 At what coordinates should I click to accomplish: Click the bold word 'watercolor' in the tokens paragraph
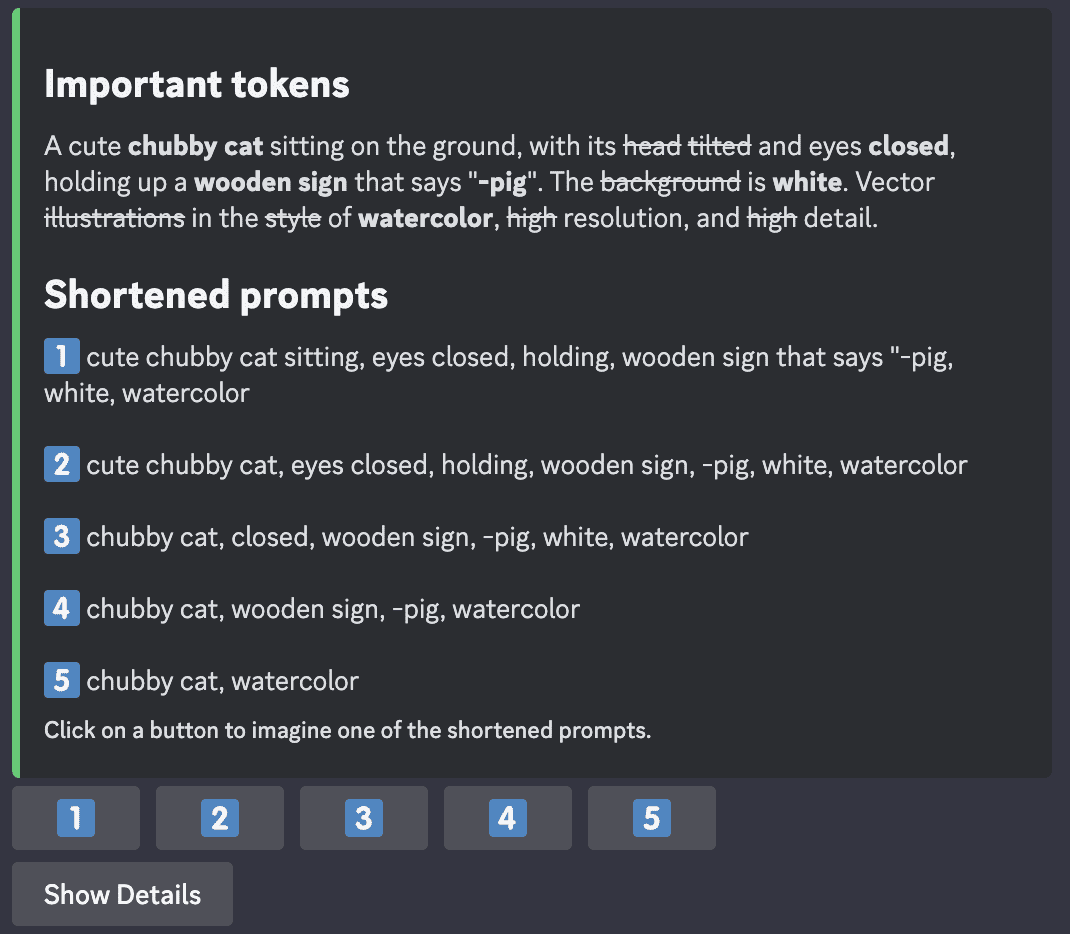pyautogui.click(x=425, y=218)
